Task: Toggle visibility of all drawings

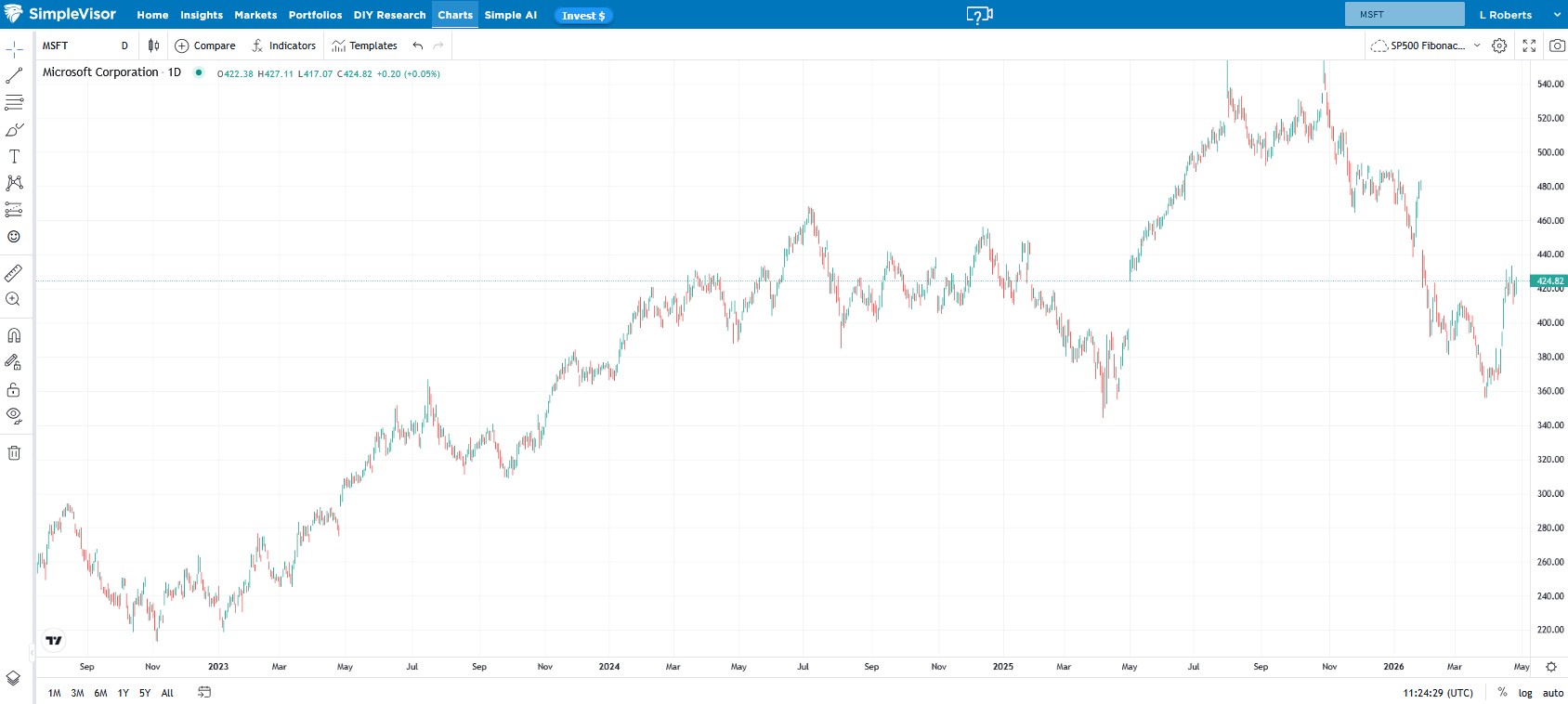Action: pos(14,415)
